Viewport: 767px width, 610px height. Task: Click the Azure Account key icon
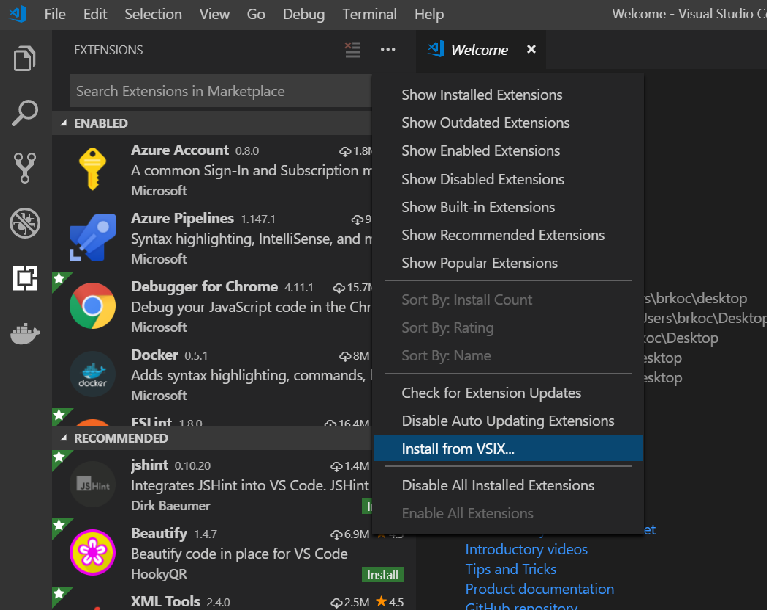[92, 169]
